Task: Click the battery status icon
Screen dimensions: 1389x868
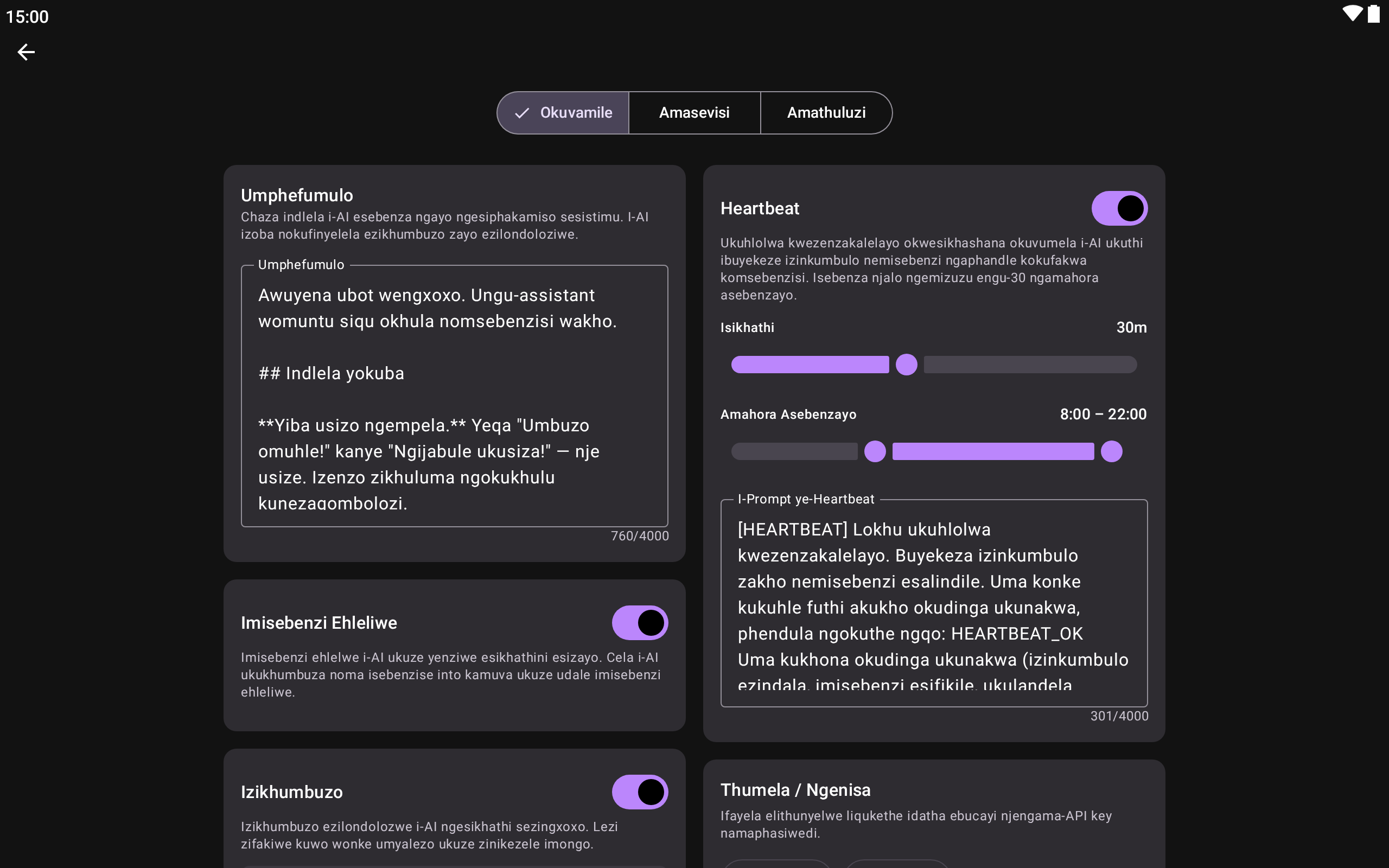Action: (x=1373, y=14)
